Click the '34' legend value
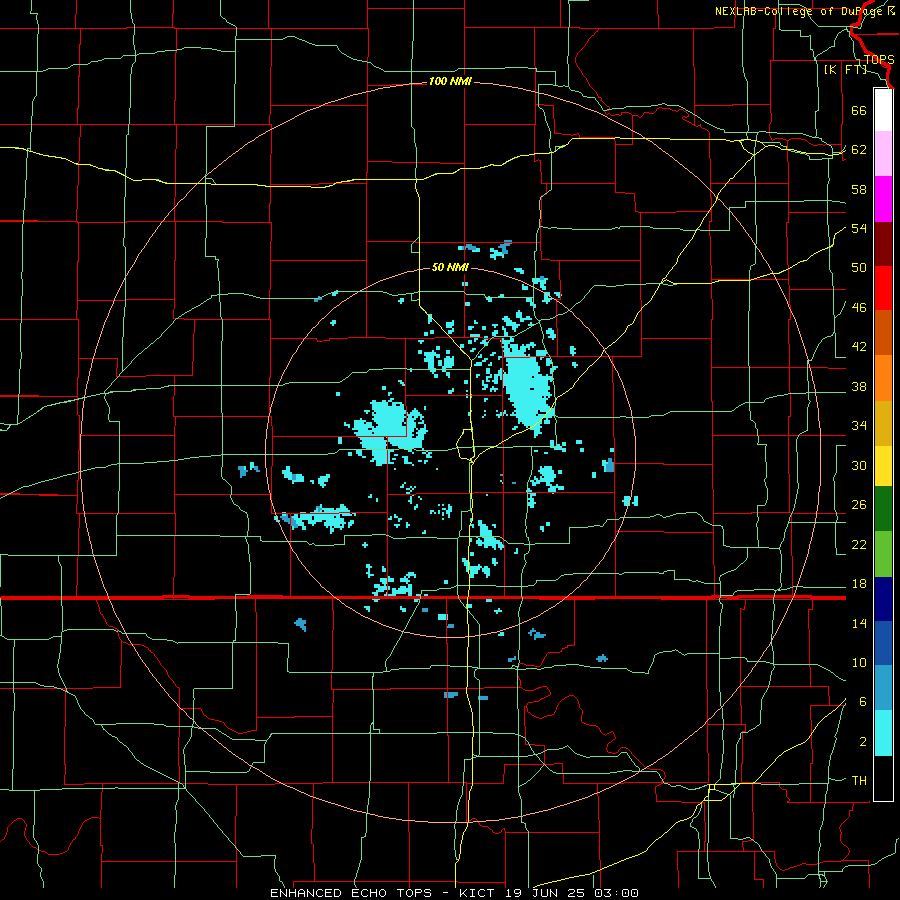 (x=859, y=426)
